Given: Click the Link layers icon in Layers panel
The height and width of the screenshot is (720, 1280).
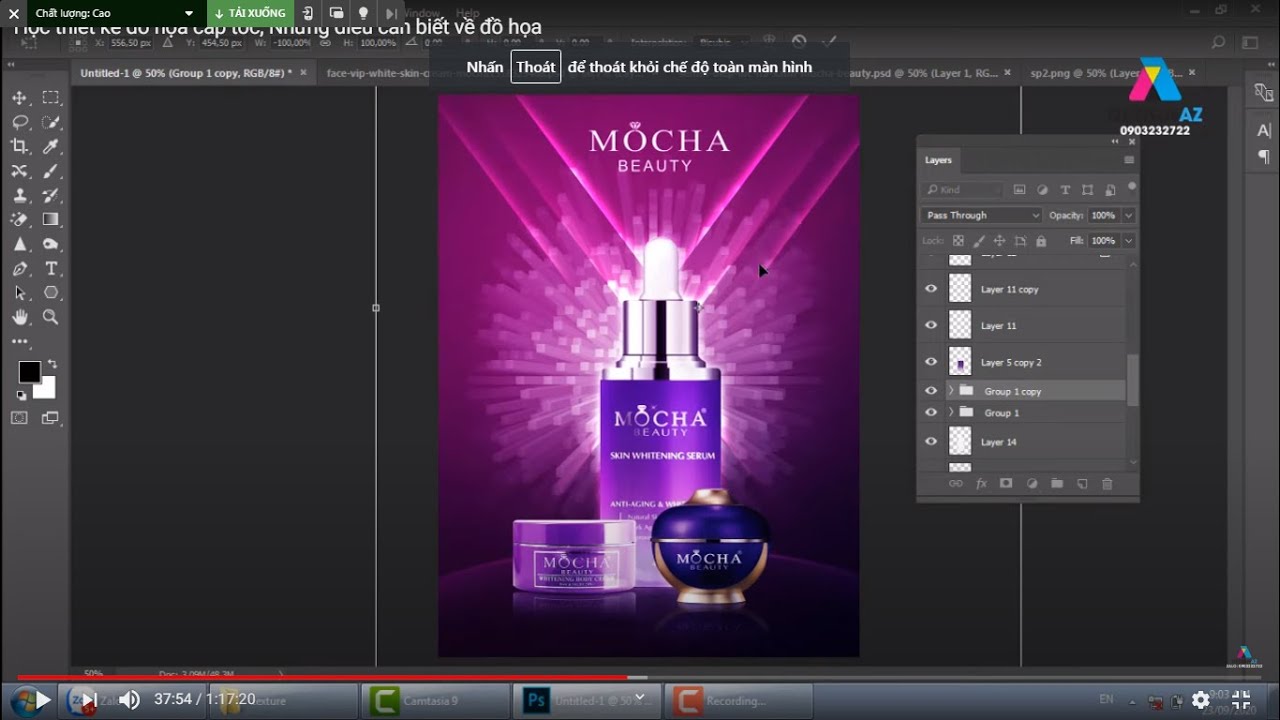Looking at the screenshot, I should 955,483.
